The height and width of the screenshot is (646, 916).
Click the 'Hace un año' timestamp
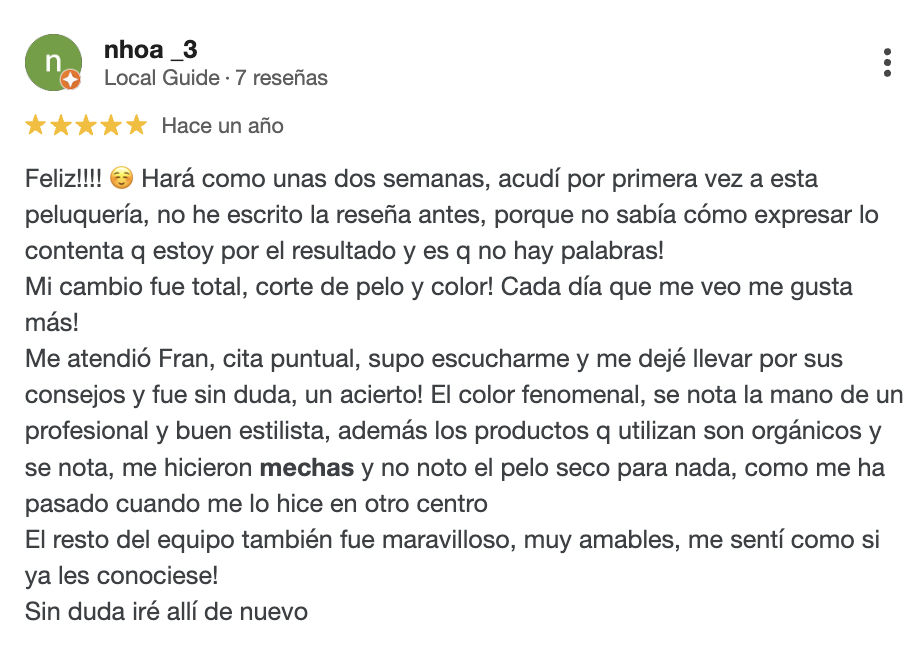(222, 126)
